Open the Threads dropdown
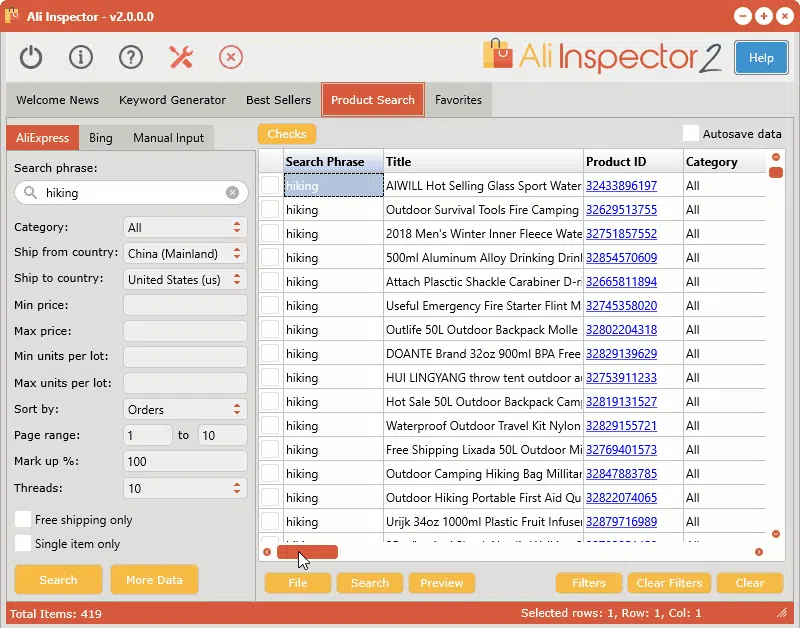Screen dimensions: 800x628 pos(185,488)
